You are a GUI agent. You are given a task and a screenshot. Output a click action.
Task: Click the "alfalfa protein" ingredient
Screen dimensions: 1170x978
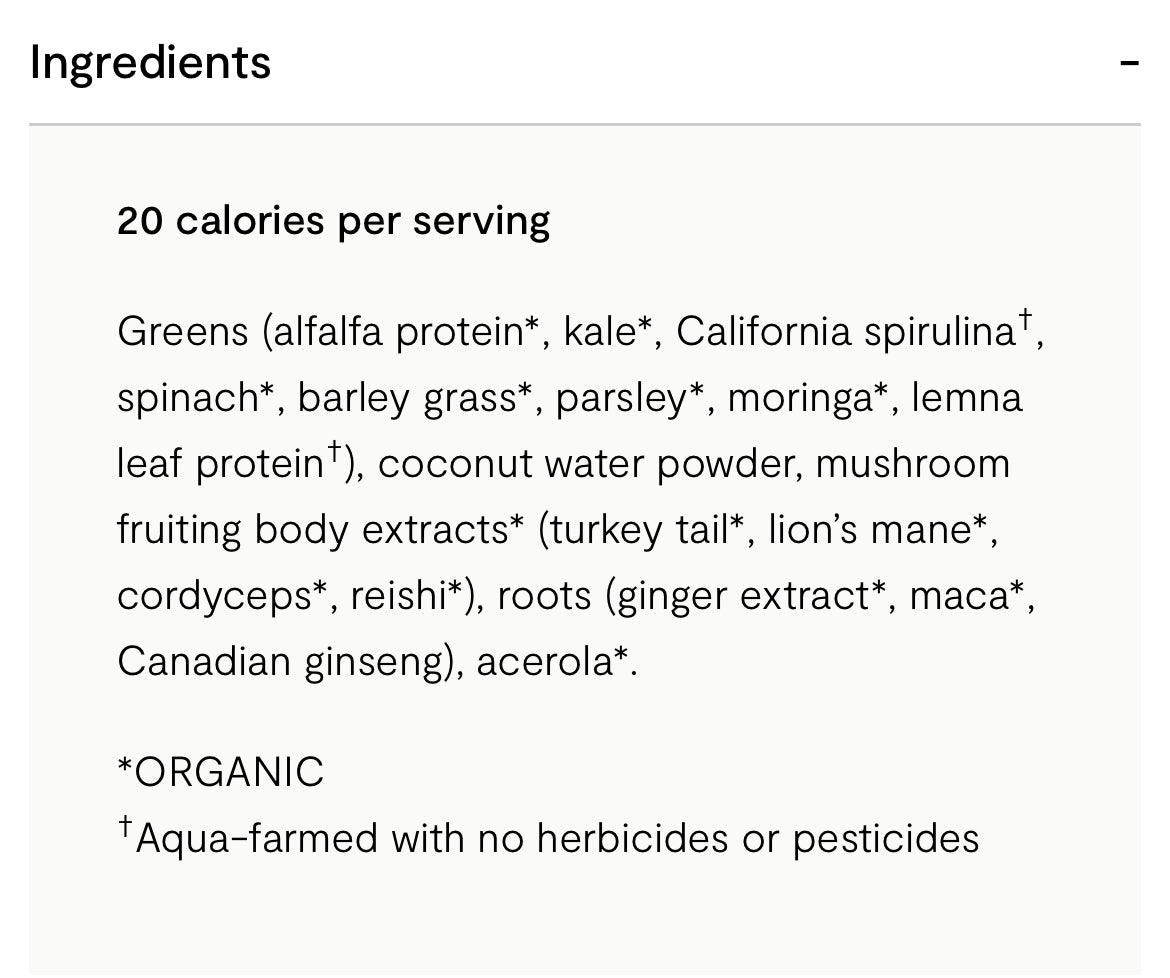pos(397,332)
